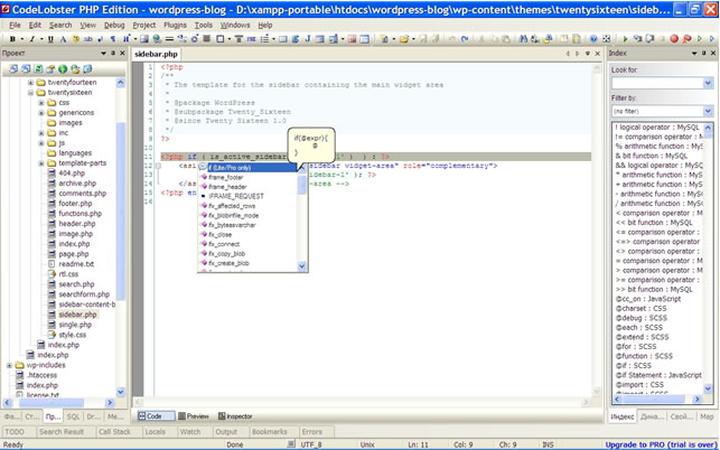Select 404.php in project tree

click(x=72, y=174)
